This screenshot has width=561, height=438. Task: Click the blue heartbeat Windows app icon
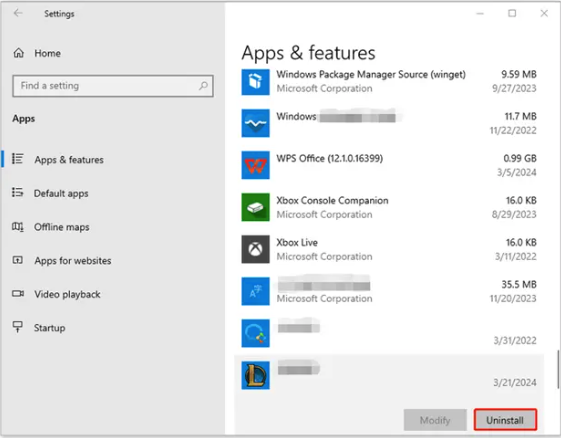tap(255, 123)
